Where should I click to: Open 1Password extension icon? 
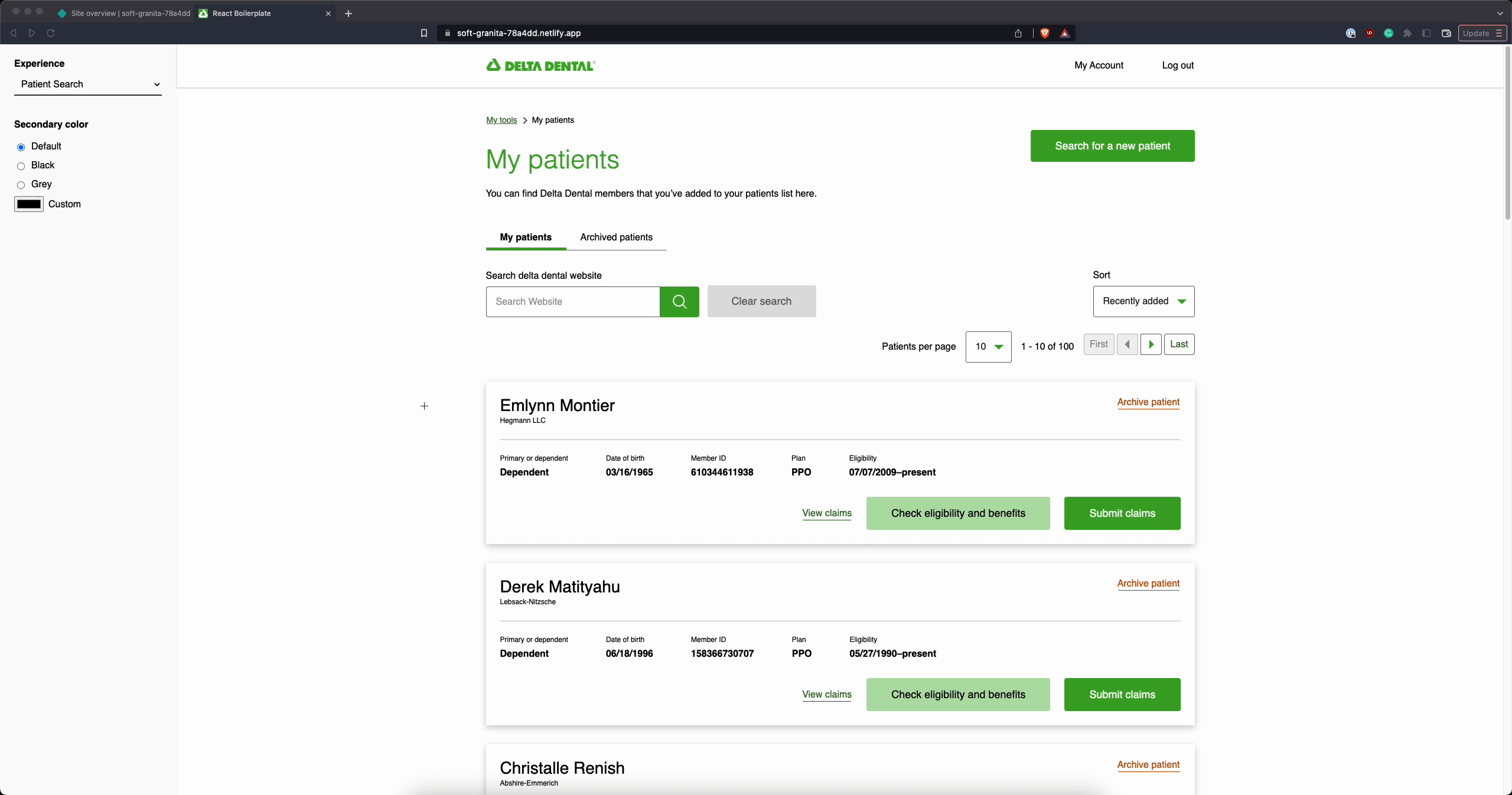coord(1351,33)
